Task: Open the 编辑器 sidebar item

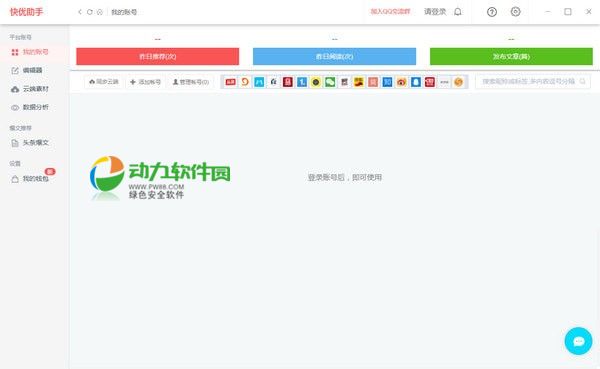Action: 34,70
